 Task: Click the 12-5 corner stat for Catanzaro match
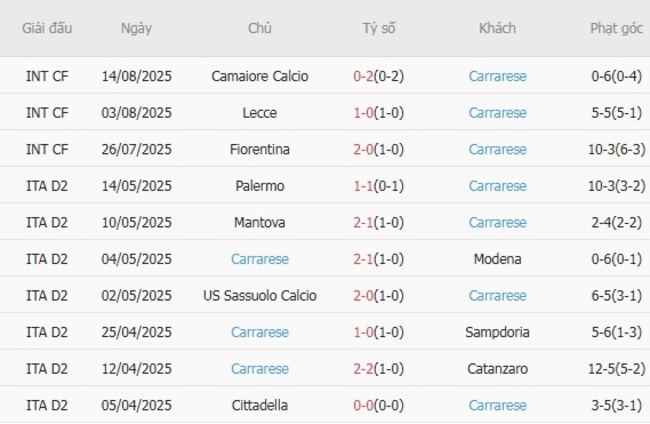tap(605, 369)
